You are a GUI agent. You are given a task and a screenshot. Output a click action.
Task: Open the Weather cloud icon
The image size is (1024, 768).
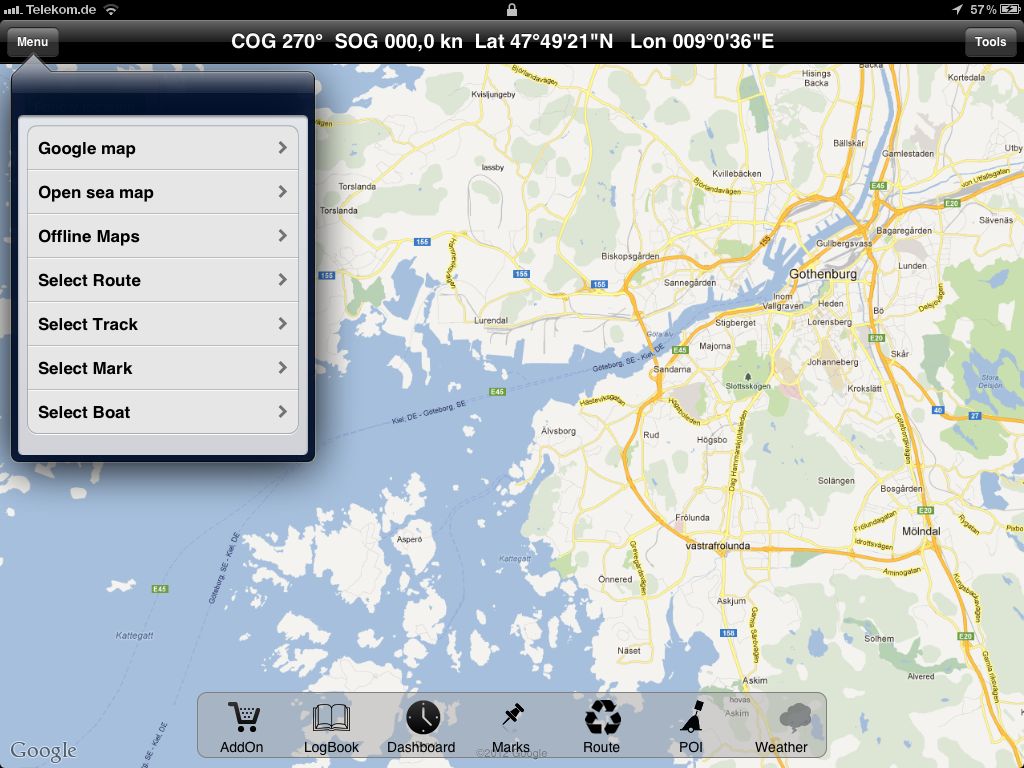tap(795, 718)
